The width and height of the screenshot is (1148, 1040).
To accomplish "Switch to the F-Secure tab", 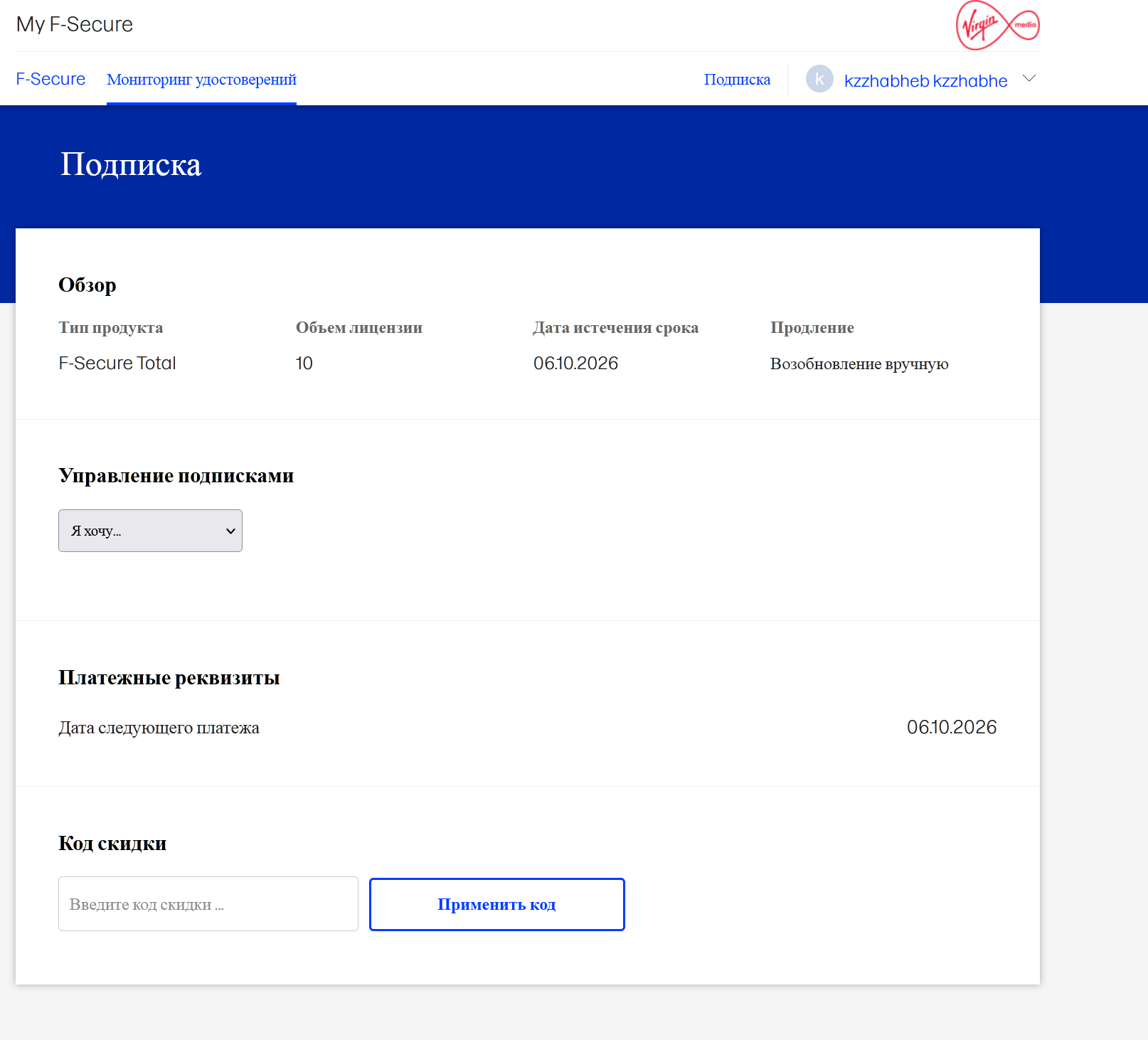I will tap(51, 79).
